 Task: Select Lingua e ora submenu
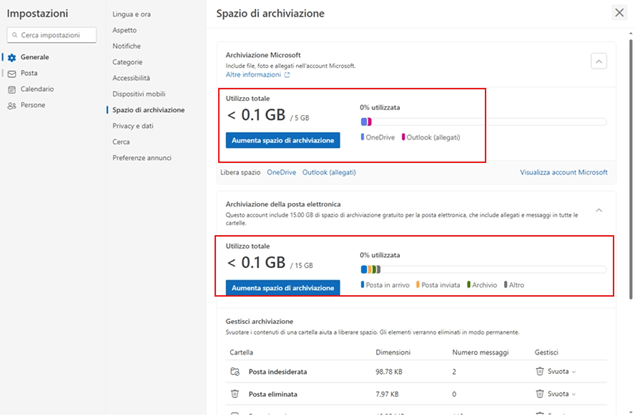pyautogui.click(x=132, y=14)
